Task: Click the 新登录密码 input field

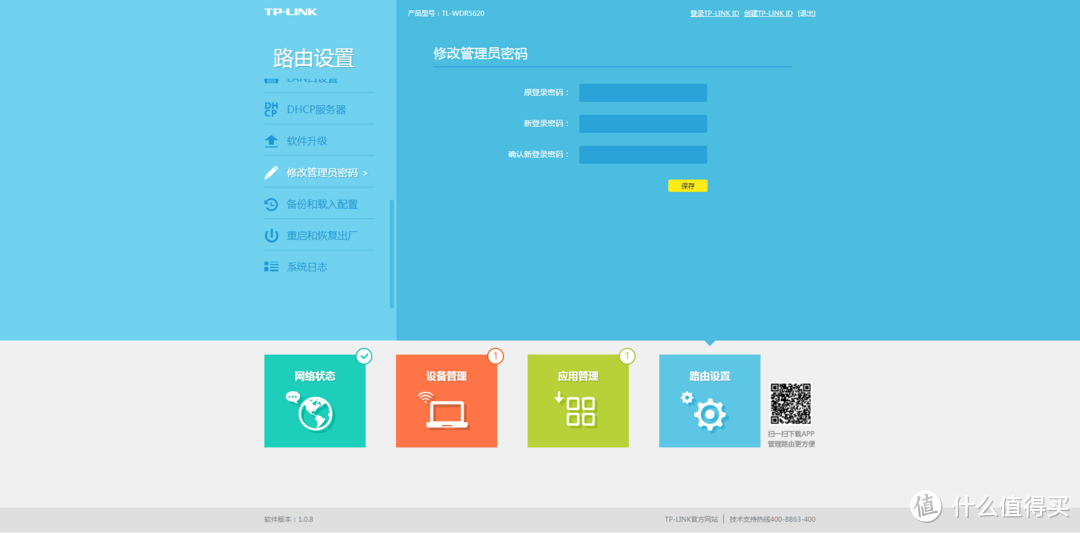Action: coord(643,124)
